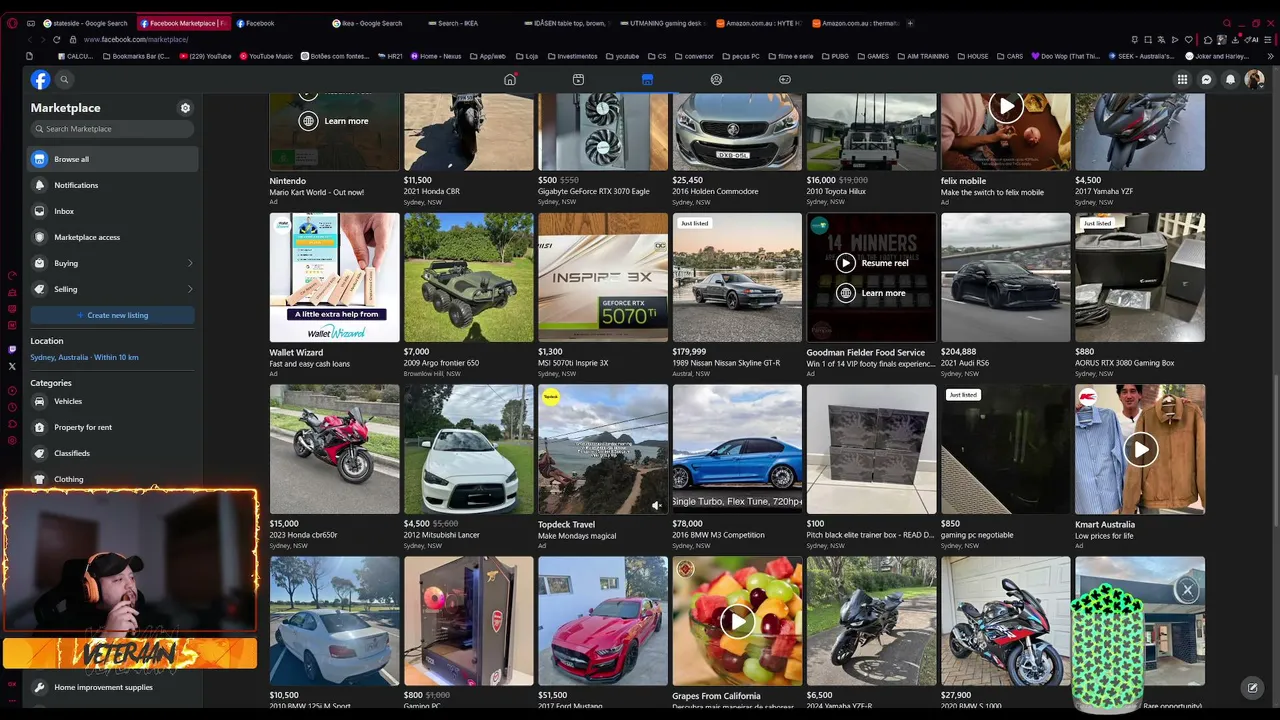Expand the Selling section chevron

click(190, 289)
